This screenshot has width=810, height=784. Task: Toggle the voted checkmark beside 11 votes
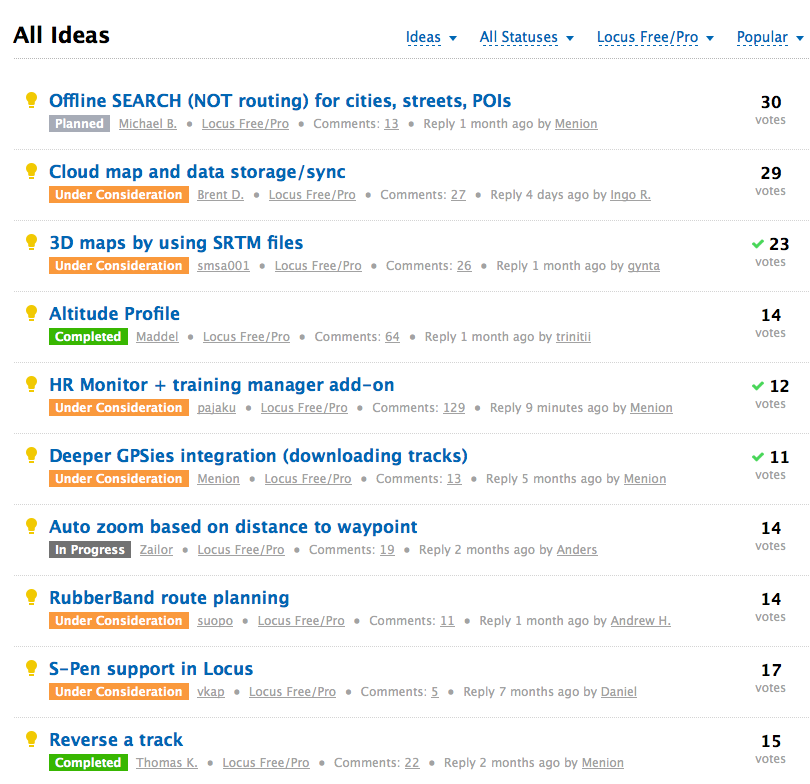click(x=758, y=457)
